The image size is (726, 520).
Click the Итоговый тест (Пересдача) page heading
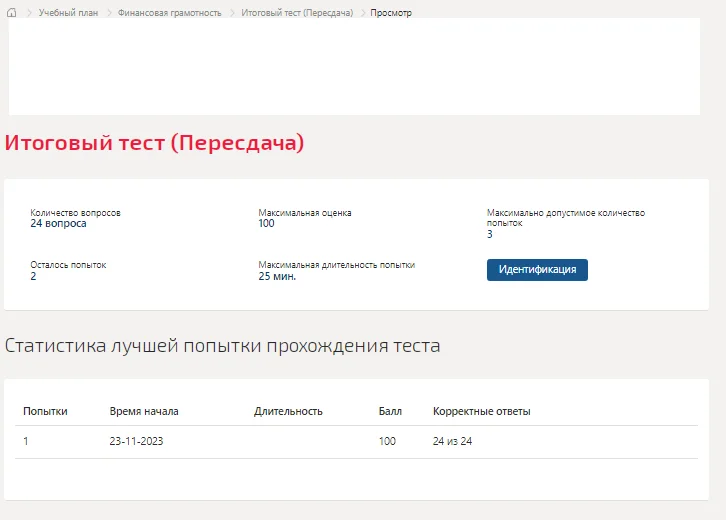tap(154, 143)
